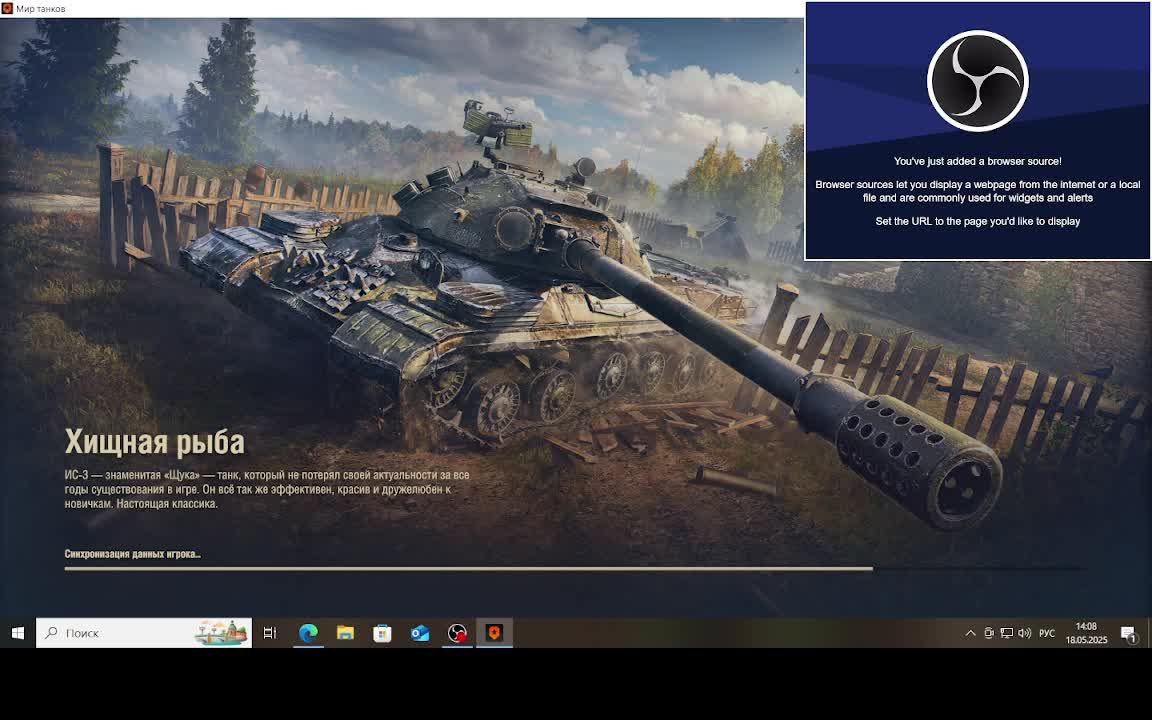Open Outlook from the taskbar
The width and height of the screenshot is (1152, 720).
[420, 633]
